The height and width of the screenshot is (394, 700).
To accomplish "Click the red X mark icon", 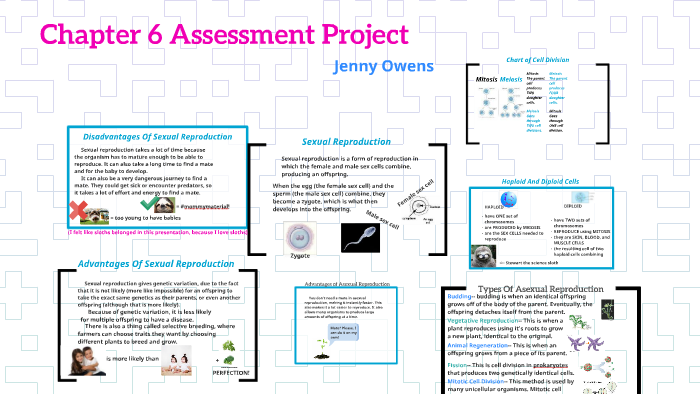I will tap(78, 210).
